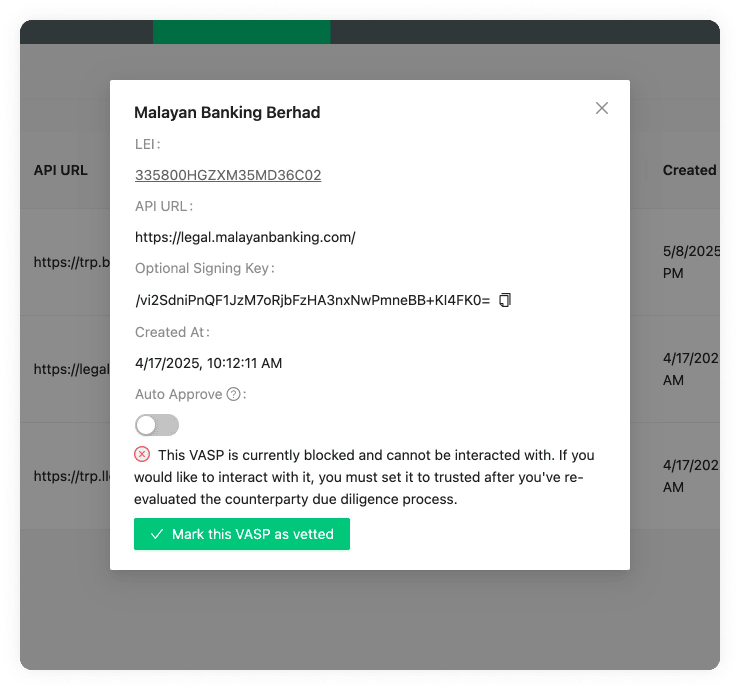The width and height of the screenshot is (740, 690).
Task: Select the legal.malayanbanking.com API URL text
Action: coord(245,237)
